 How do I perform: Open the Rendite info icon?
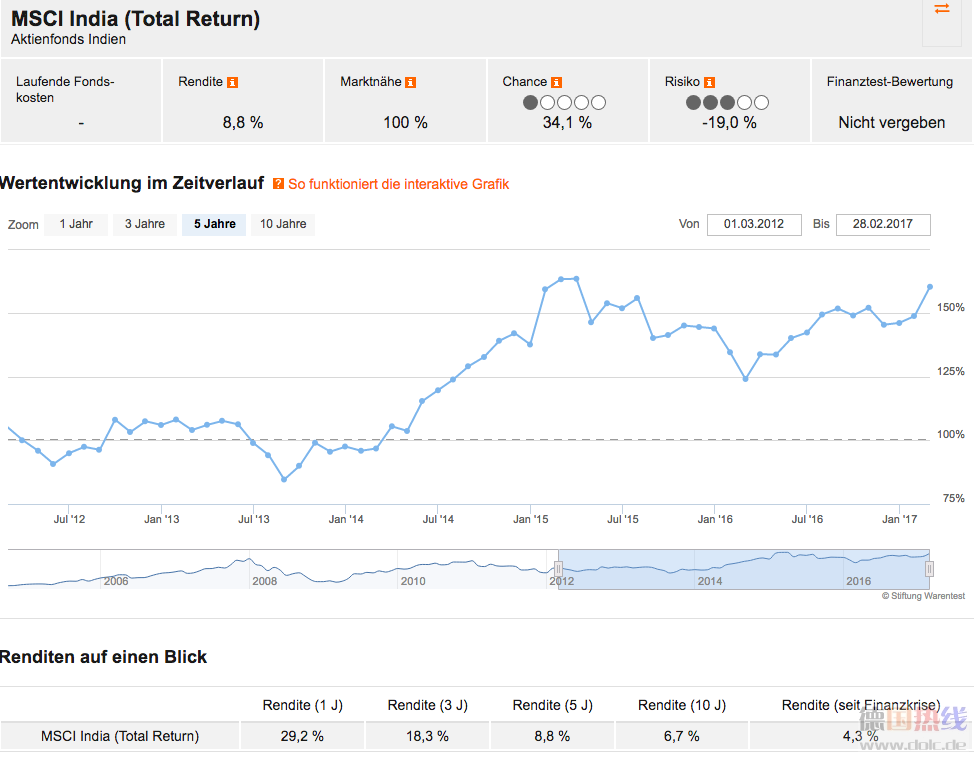point(232,83)
